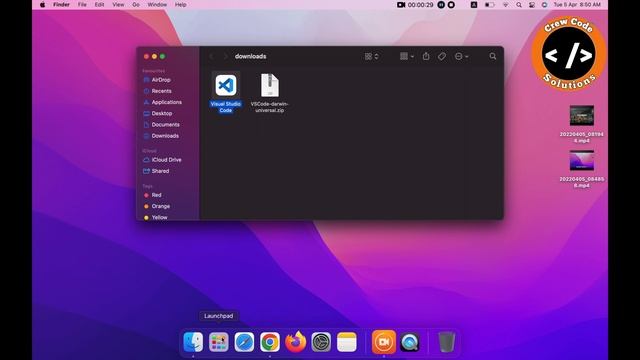Open the Finder menu
Screen dimensions: 640x360
(61, 4)
